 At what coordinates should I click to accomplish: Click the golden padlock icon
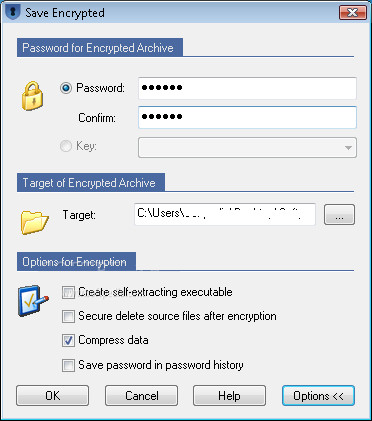tap(32, 96)
